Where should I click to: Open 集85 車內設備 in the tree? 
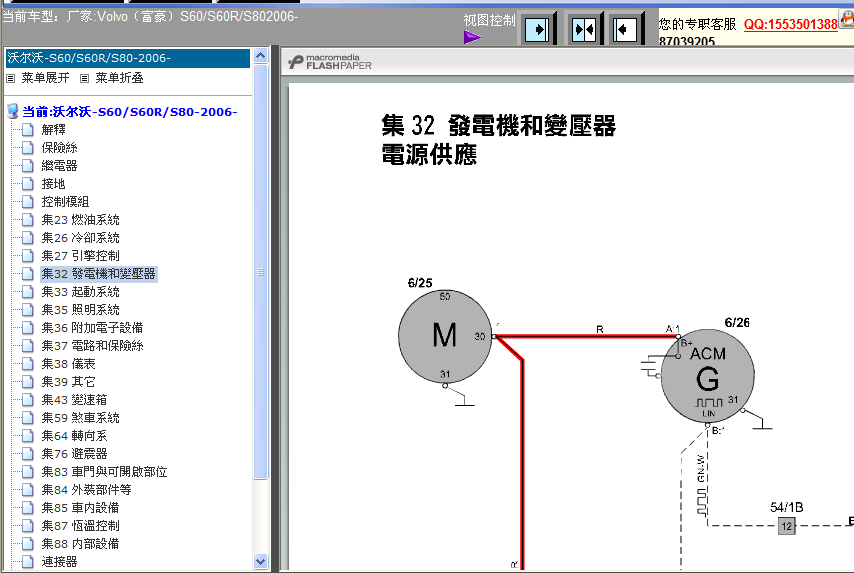[x=81, y=507]
